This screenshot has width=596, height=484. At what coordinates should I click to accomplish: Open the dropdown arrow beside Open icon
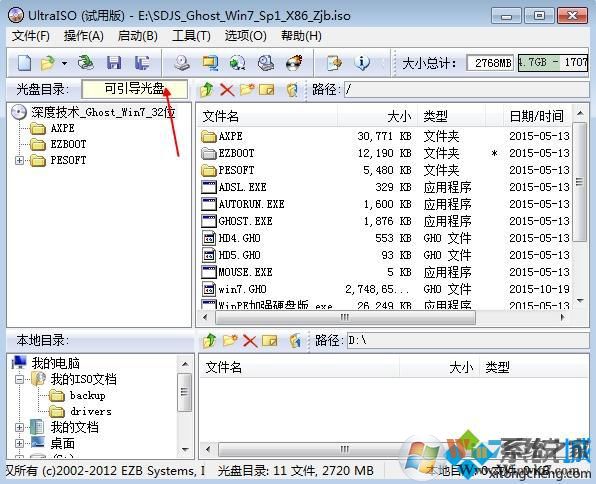click(64, 63)
